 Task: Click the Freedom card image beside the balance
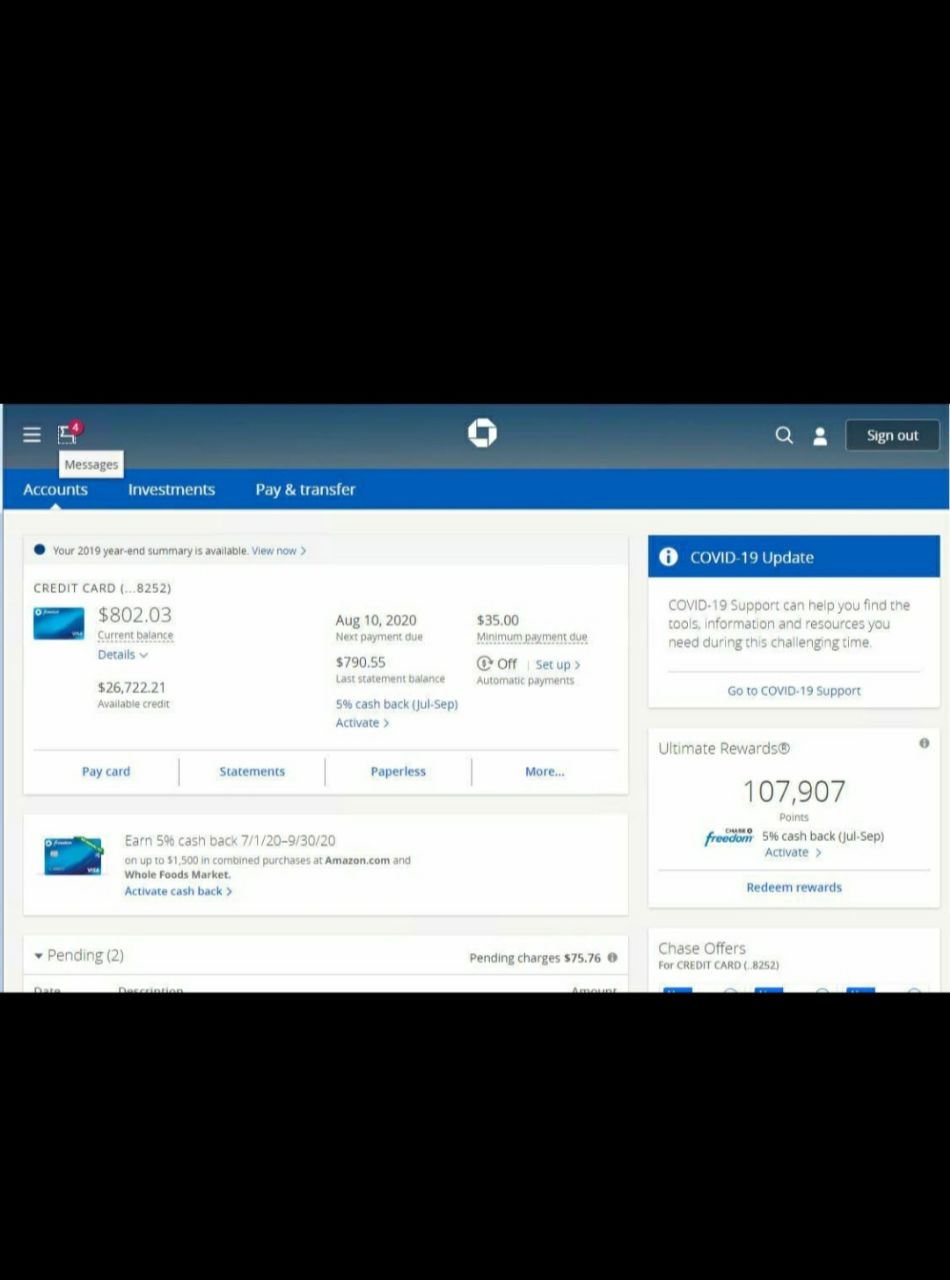[59, 623]
